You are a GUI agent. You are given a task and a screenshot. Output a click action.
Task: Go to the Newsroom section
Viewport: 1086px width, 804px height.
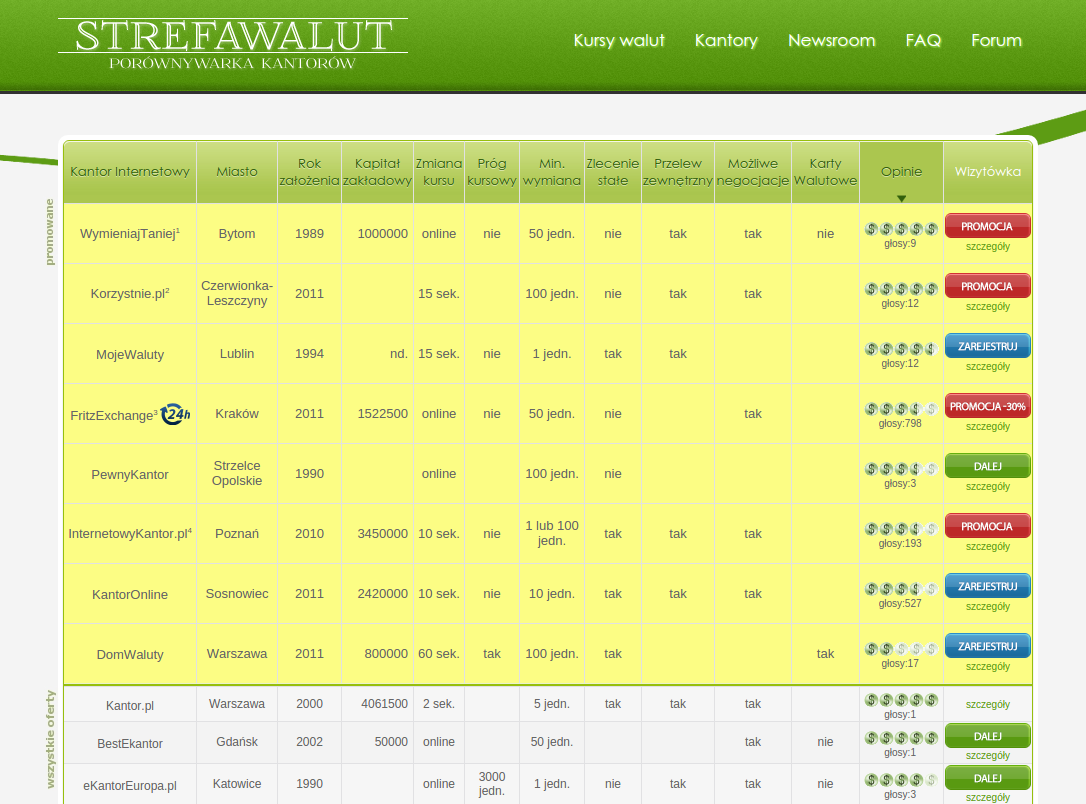point(832,40)
